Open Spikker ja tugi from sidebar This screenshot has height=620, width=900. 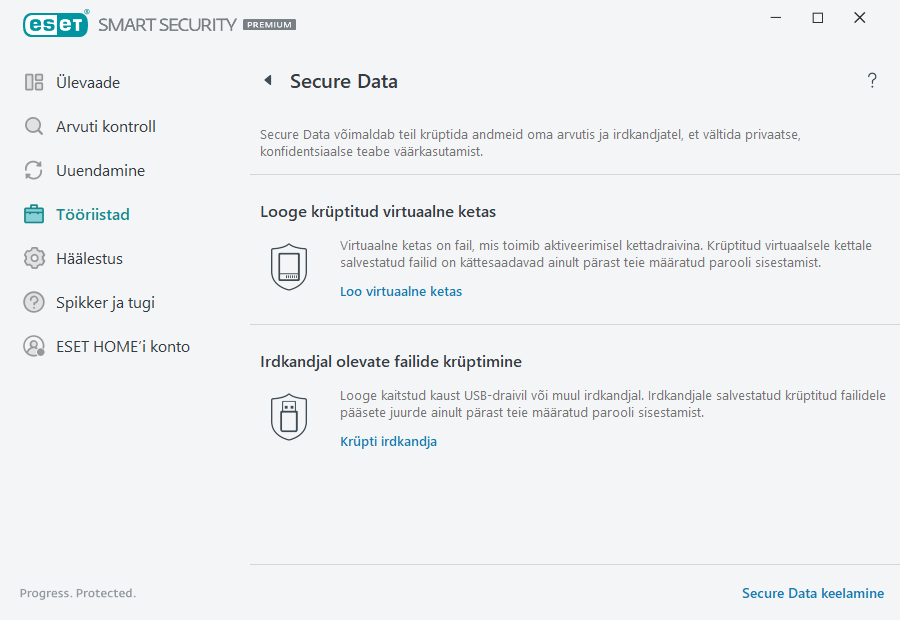pyautogui.click(x=105, y=302)
